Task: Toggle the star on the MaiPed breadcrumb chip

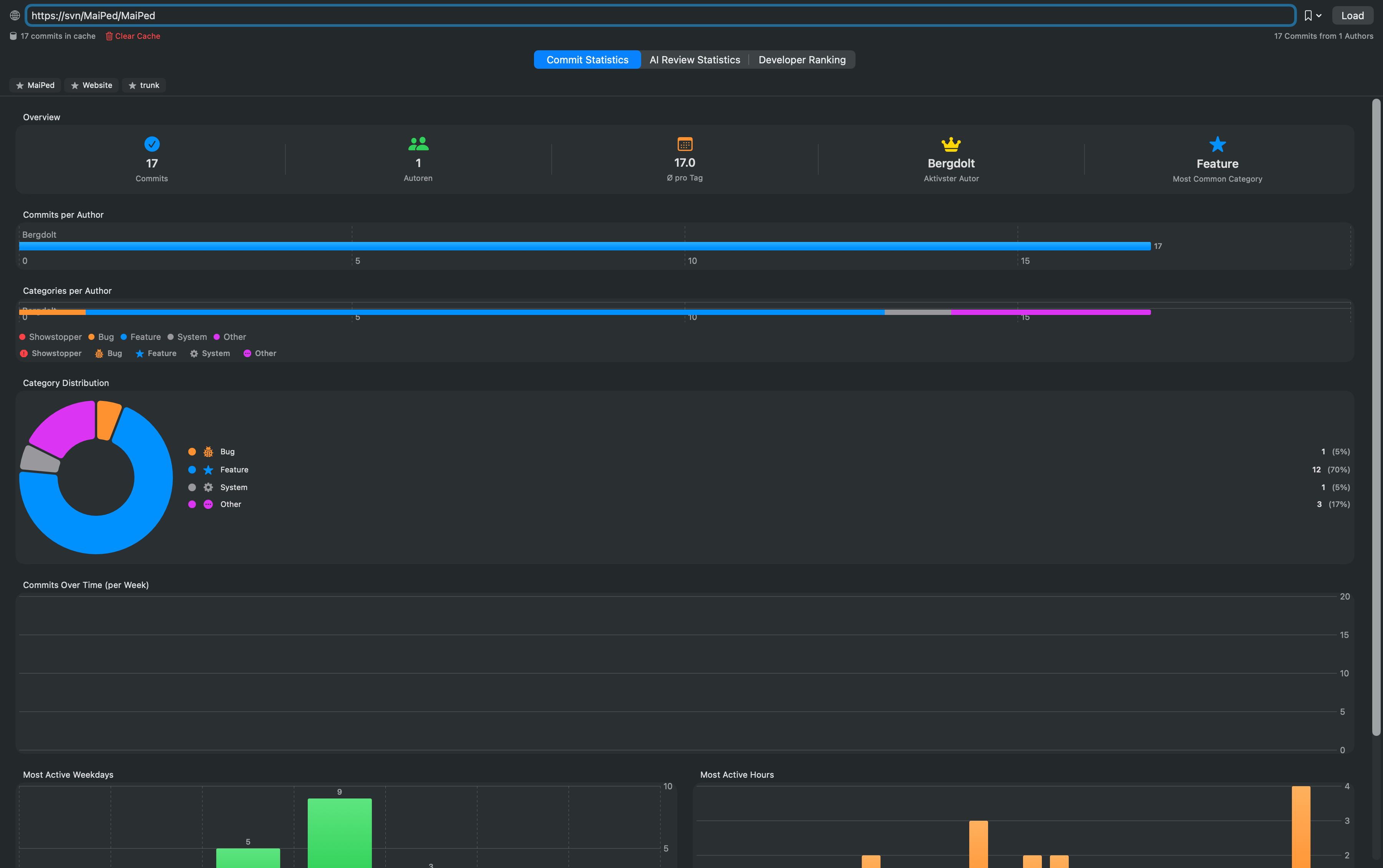Action: 20,85
